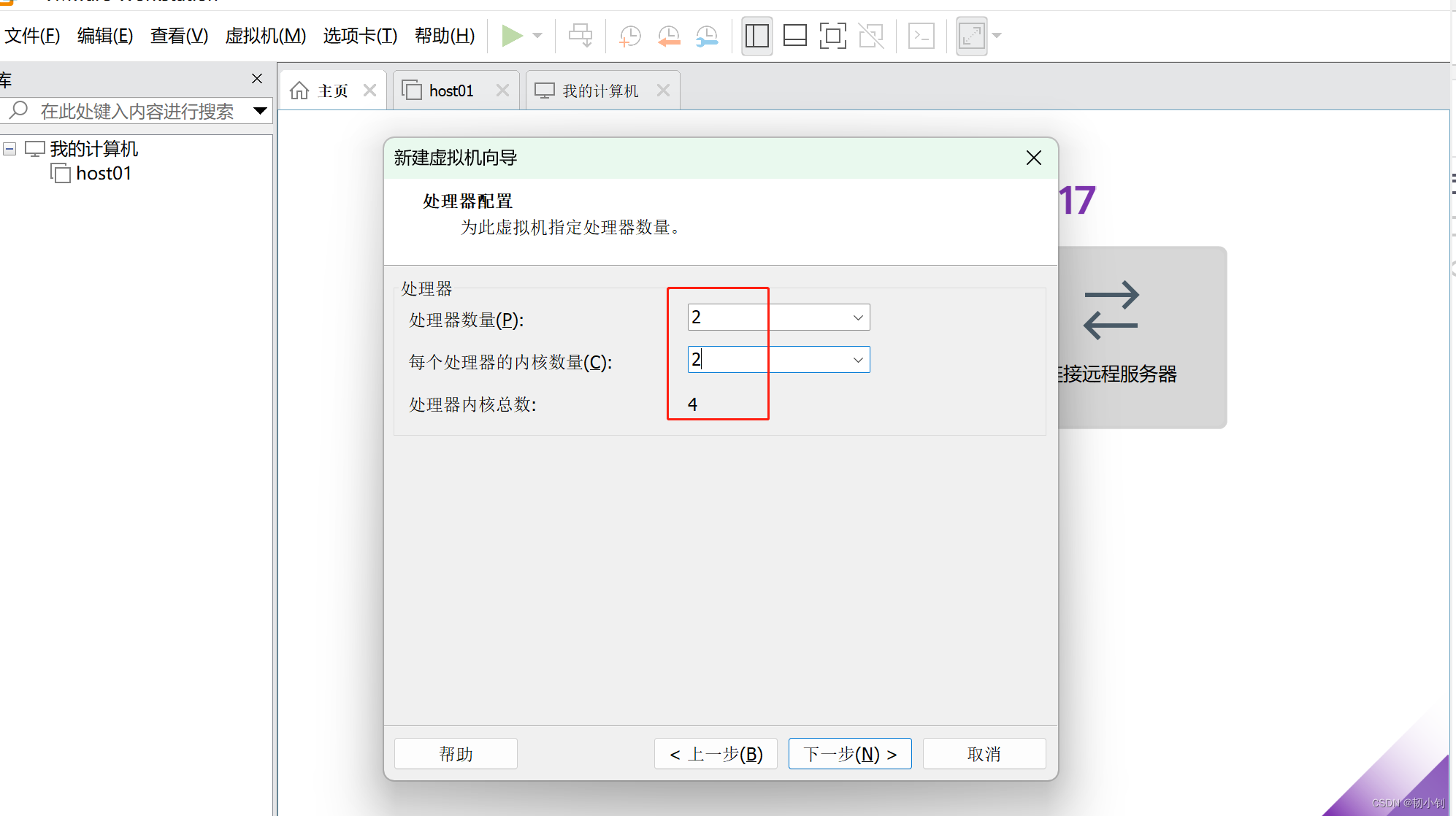This screenshot has height=816, width=1456.
Task: Close the library panel with the X
Action: (x=257, y=79)
